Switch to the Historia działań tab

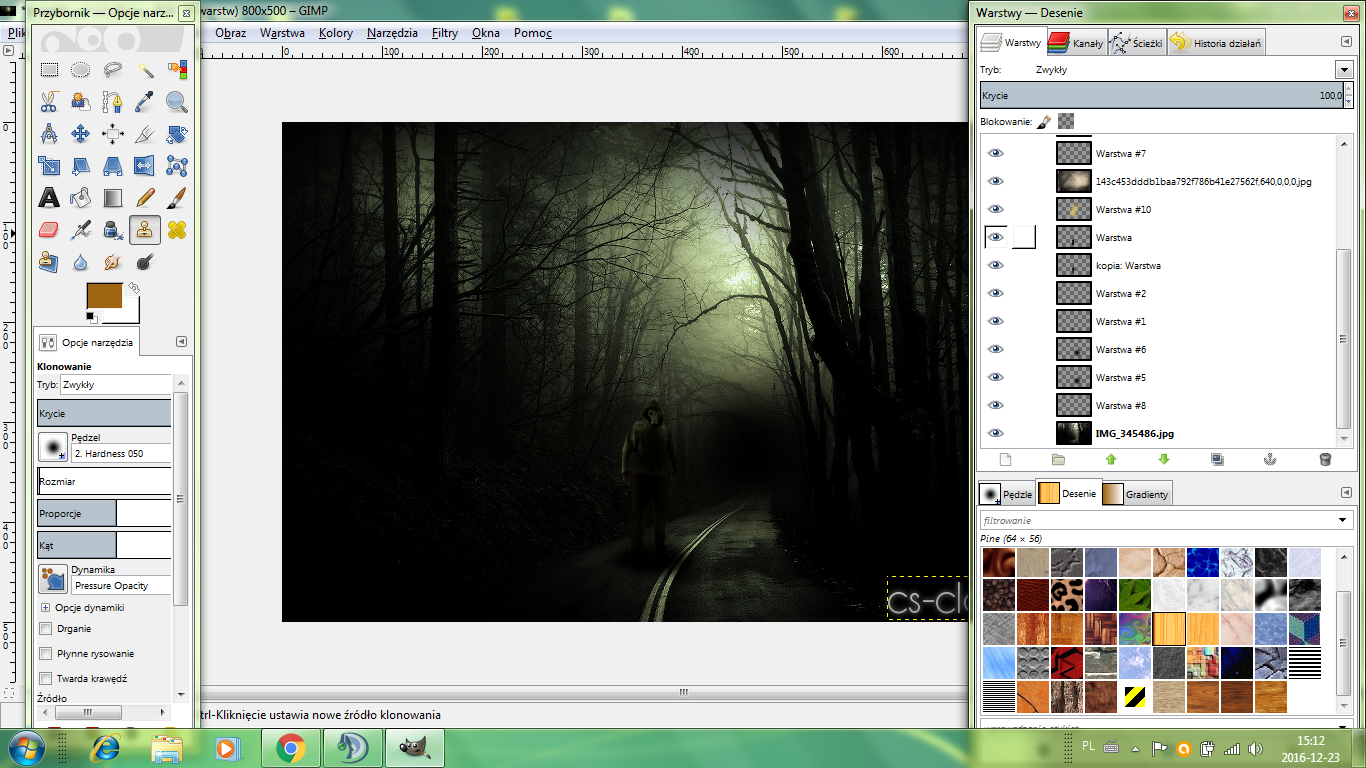click(x=1217, y=43)
